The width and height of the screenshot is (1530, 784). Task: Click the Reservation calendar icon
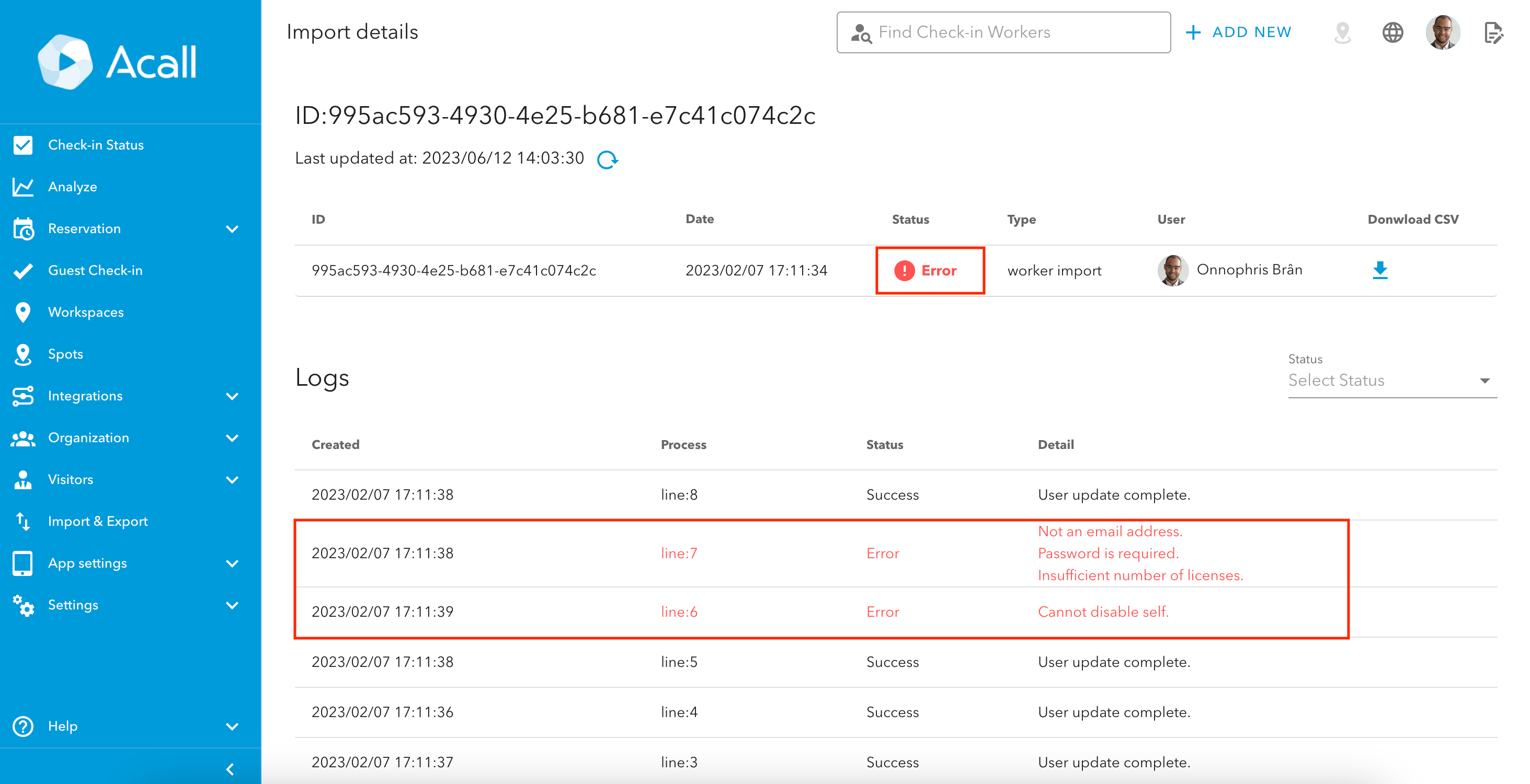(x=23, y=228)
